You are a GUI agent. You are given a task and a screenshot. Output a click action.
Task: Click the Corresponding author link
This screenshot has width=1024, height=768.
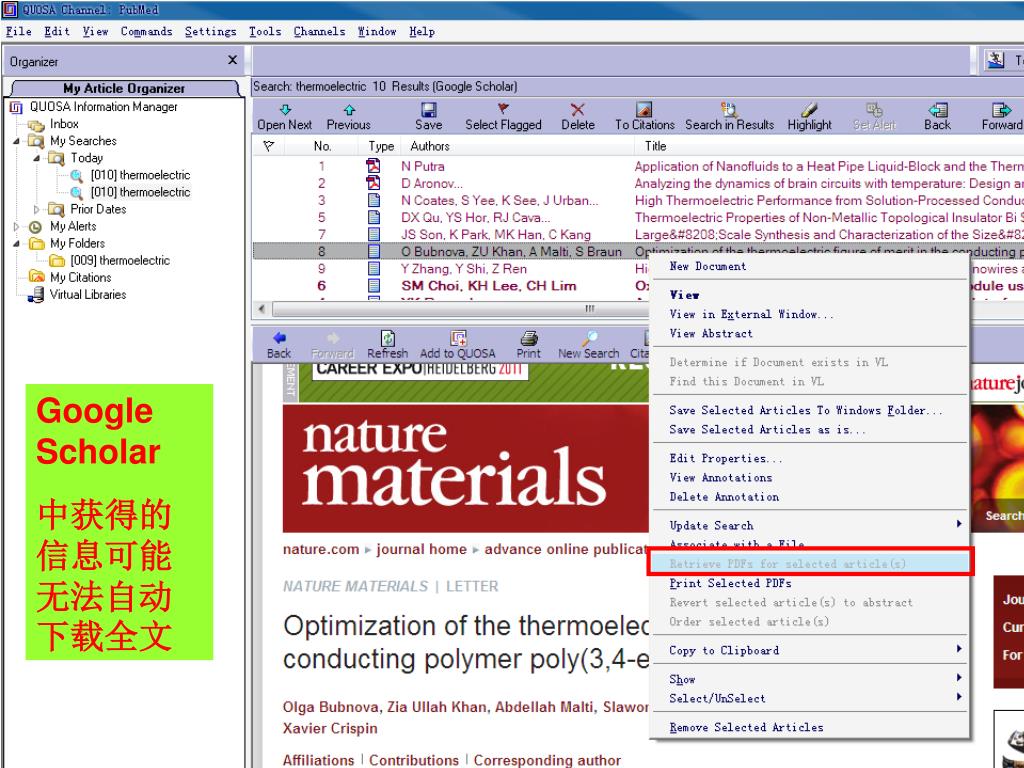click(547, 760)
